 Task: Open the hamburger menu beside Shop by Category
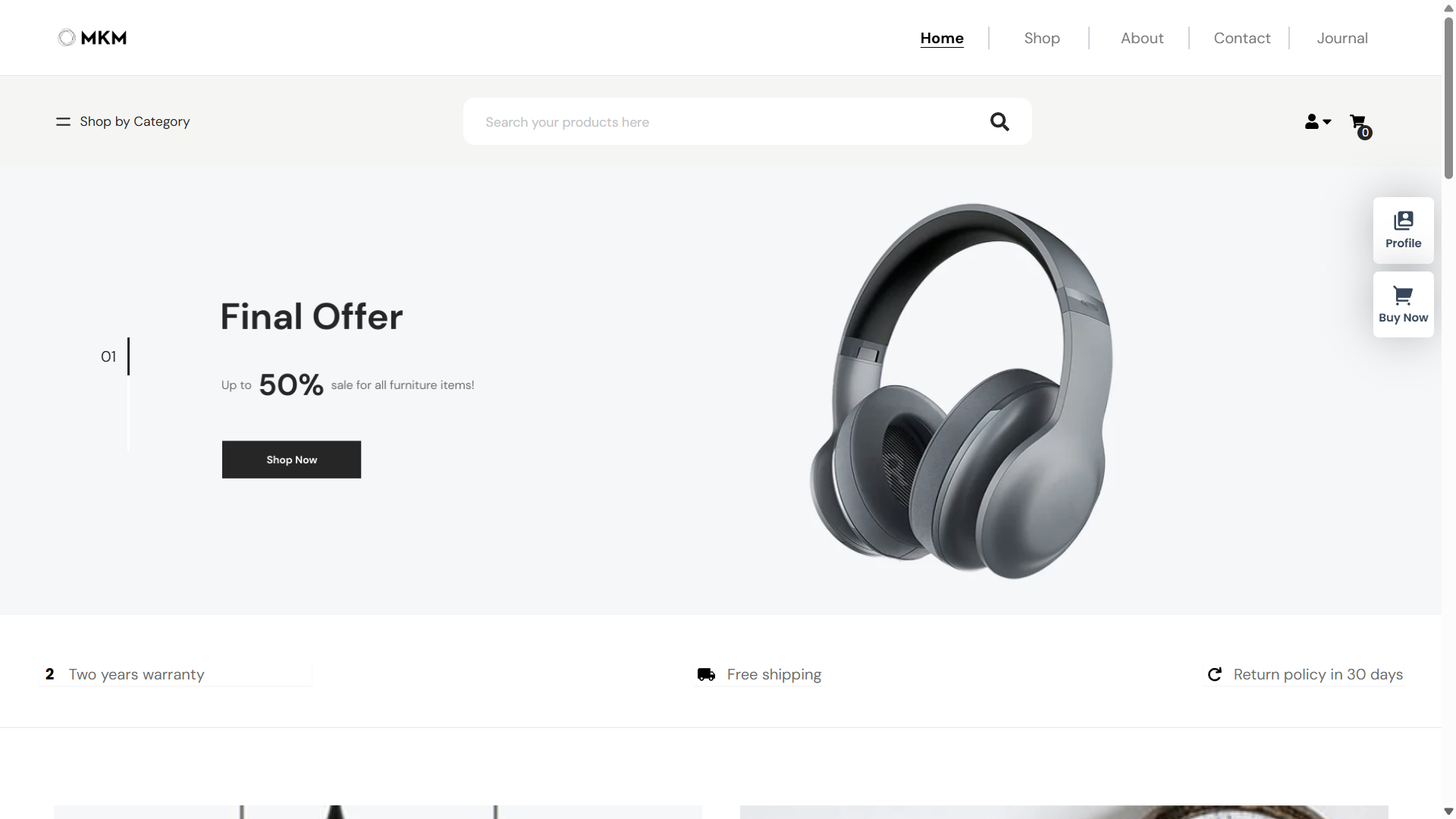pyautogui.click(x=63, y=121)
